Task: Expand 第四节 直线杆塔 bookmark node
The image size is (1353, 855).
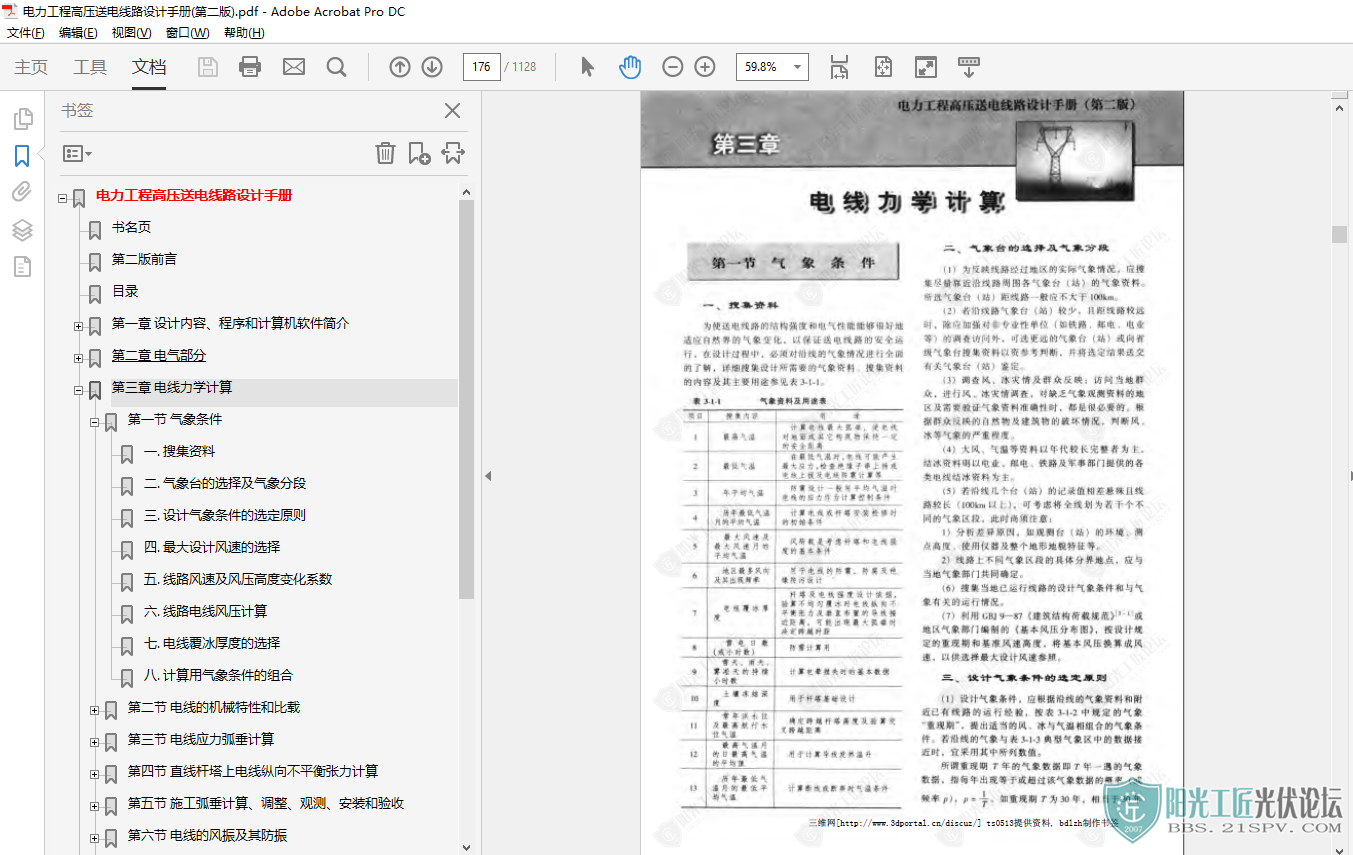Action: [95, 774]
